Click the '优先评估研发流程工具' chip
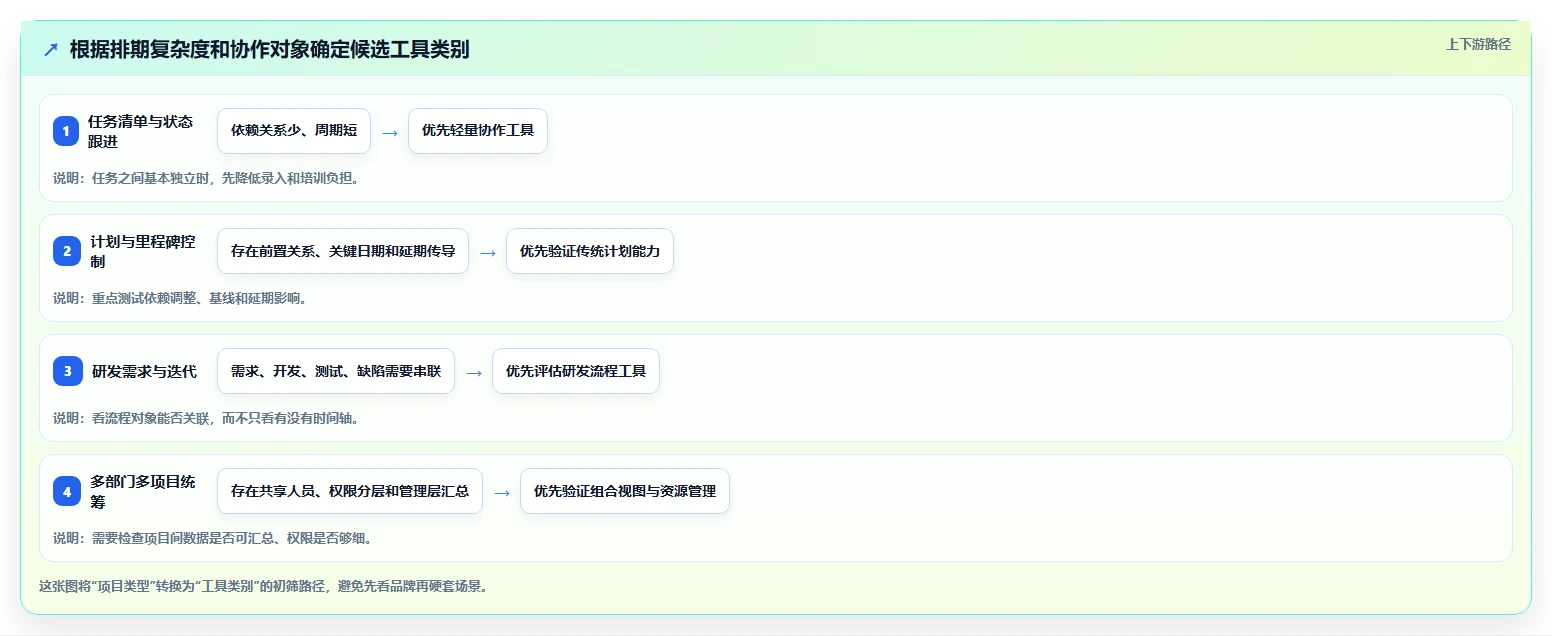This screenshot has width=1552, height=636. 576,371
